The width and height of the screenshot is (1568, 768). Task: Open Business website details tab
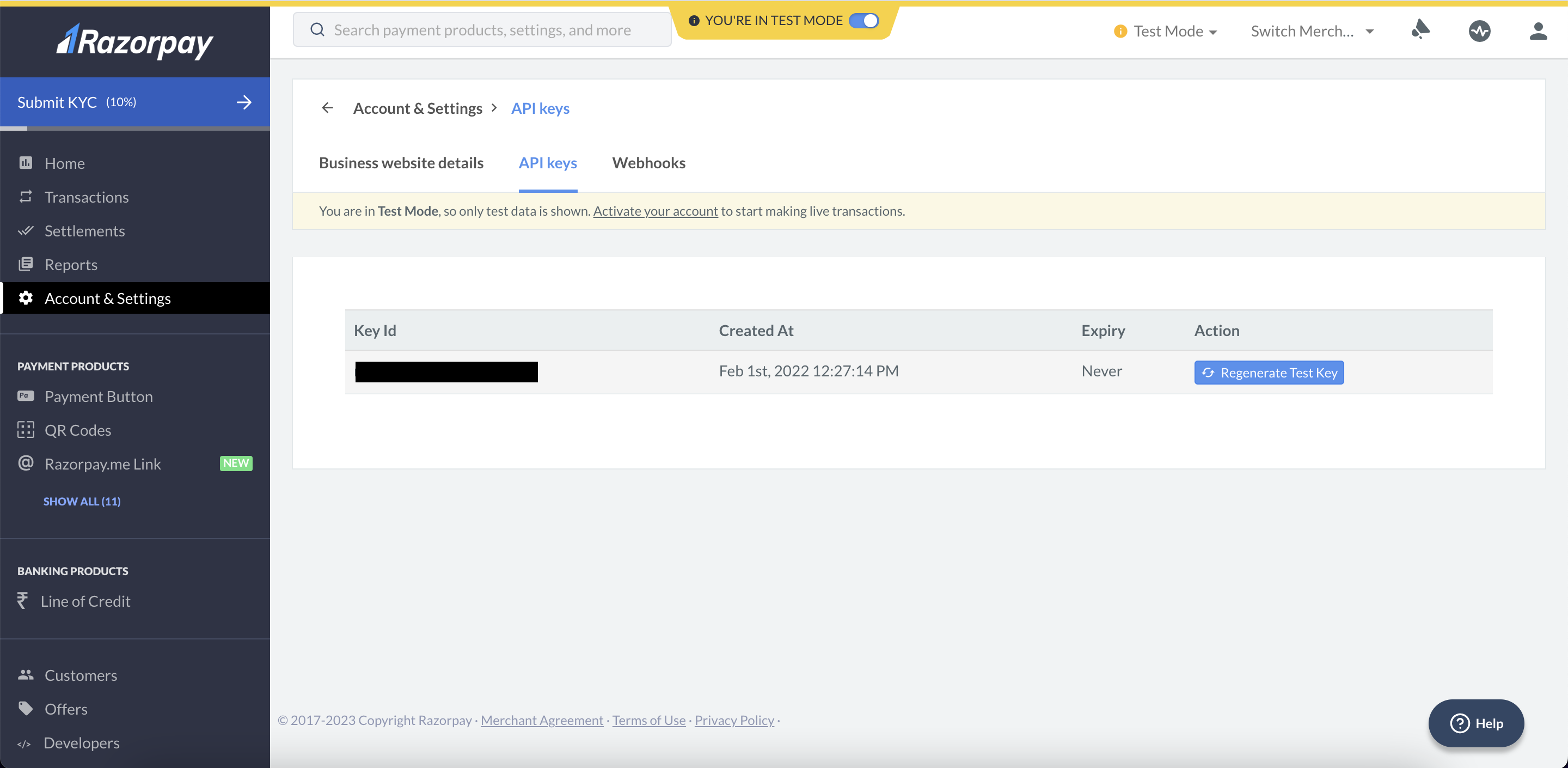click(x=401, y=163)
